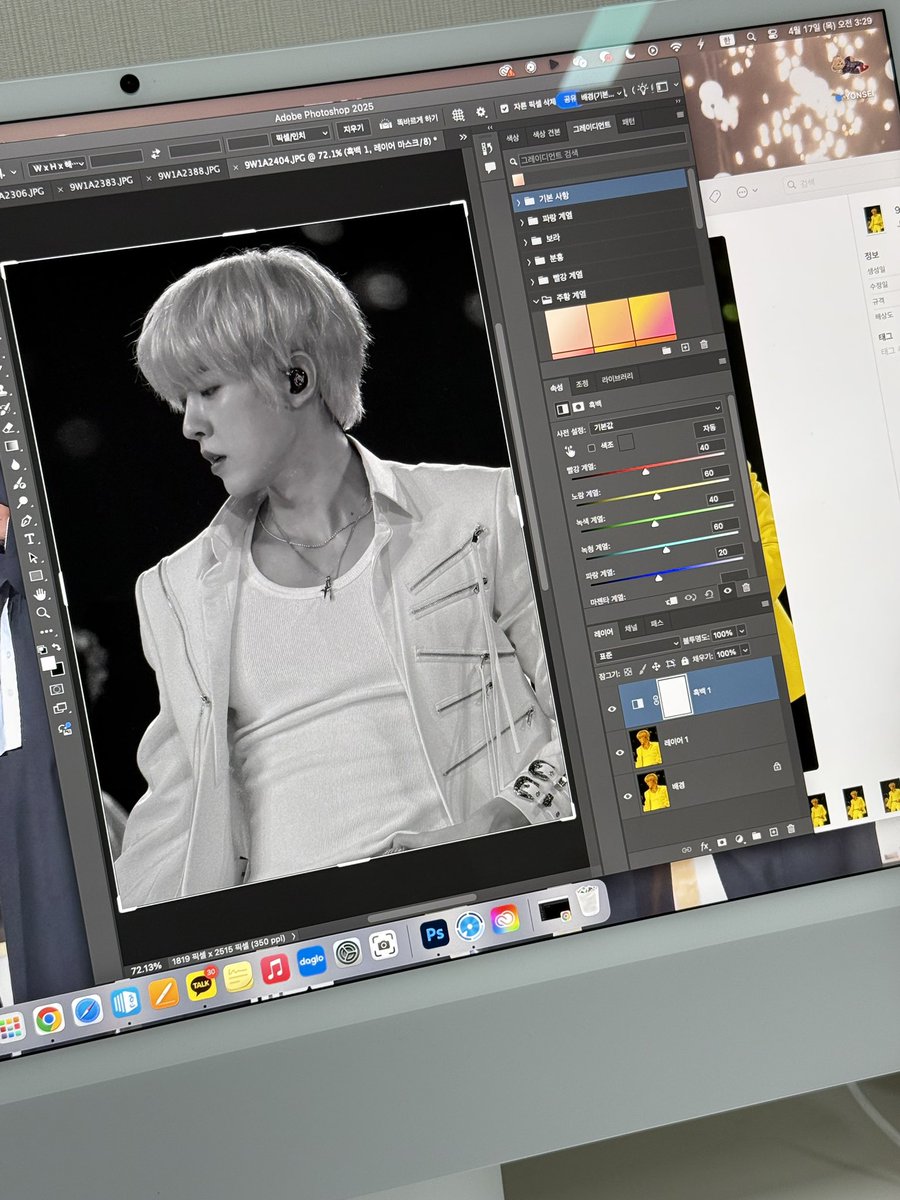Hide the 흑백 1 layer
Viewport: 900px width, 1200px height.
[612, 709]
